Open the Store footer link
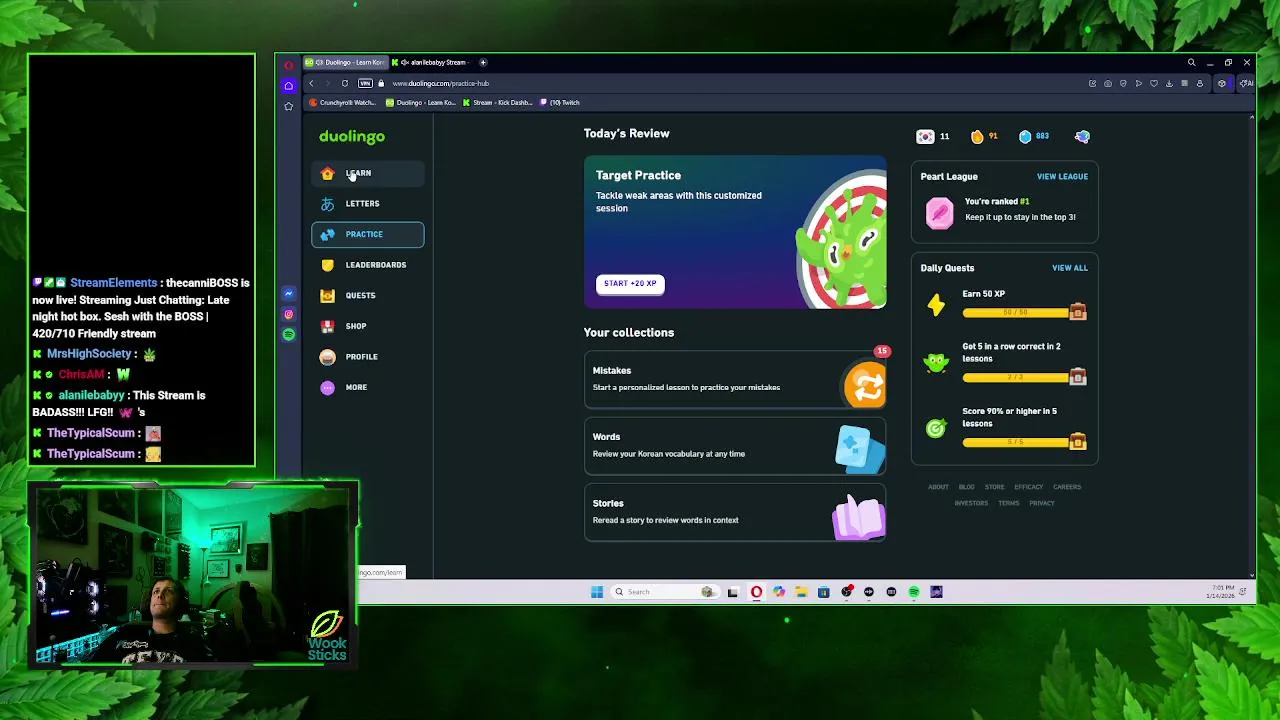This screenshot has height=720, width=1280. (994, 487)
